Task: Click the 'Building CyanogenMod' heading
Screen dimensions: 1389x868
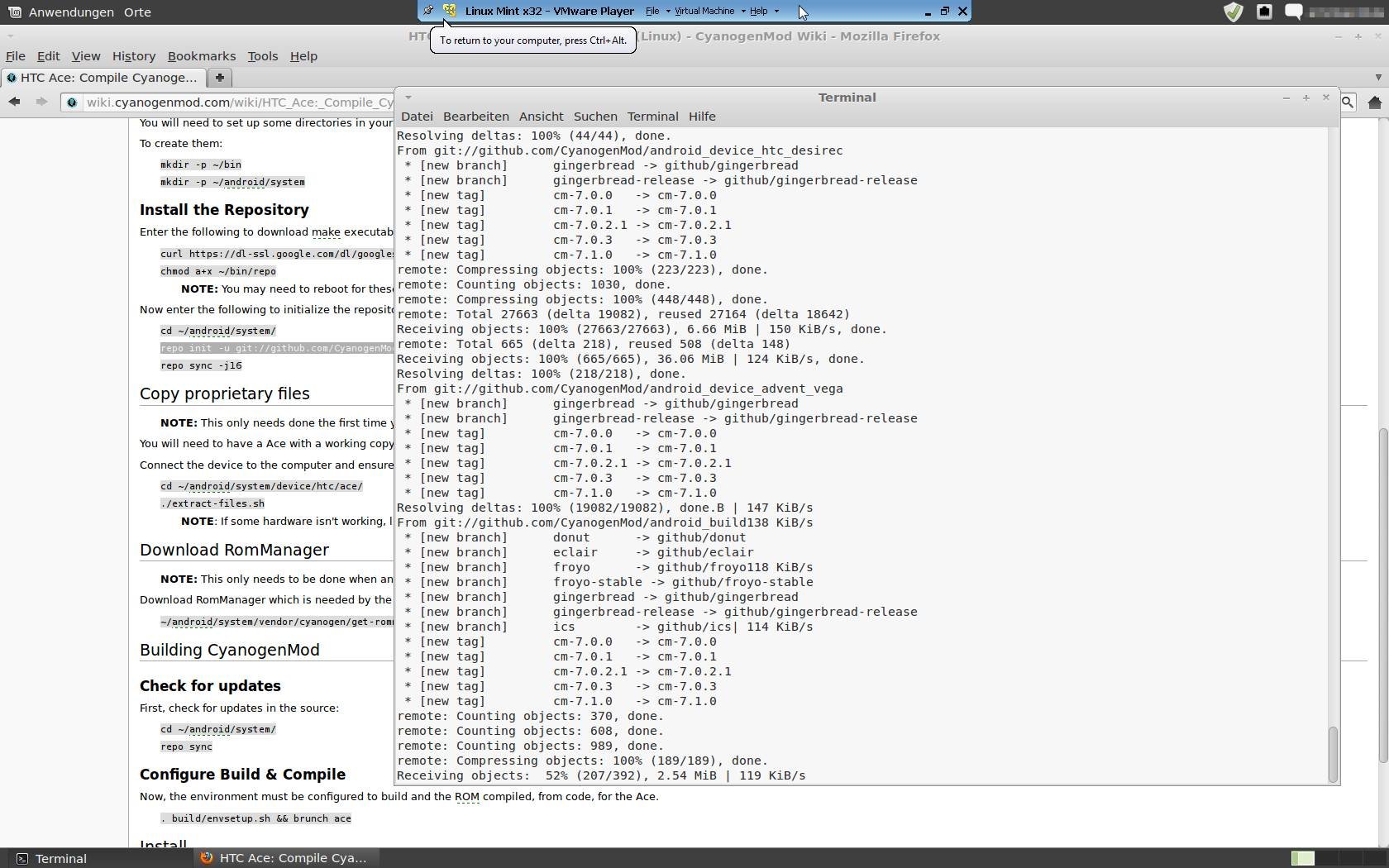Action: click(229, 650)
